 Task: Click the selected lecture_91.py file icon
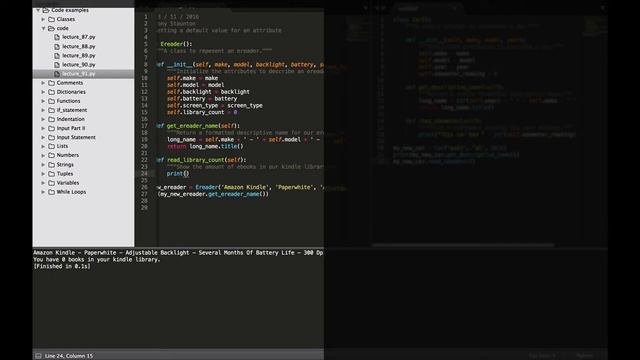coord(57,74)
